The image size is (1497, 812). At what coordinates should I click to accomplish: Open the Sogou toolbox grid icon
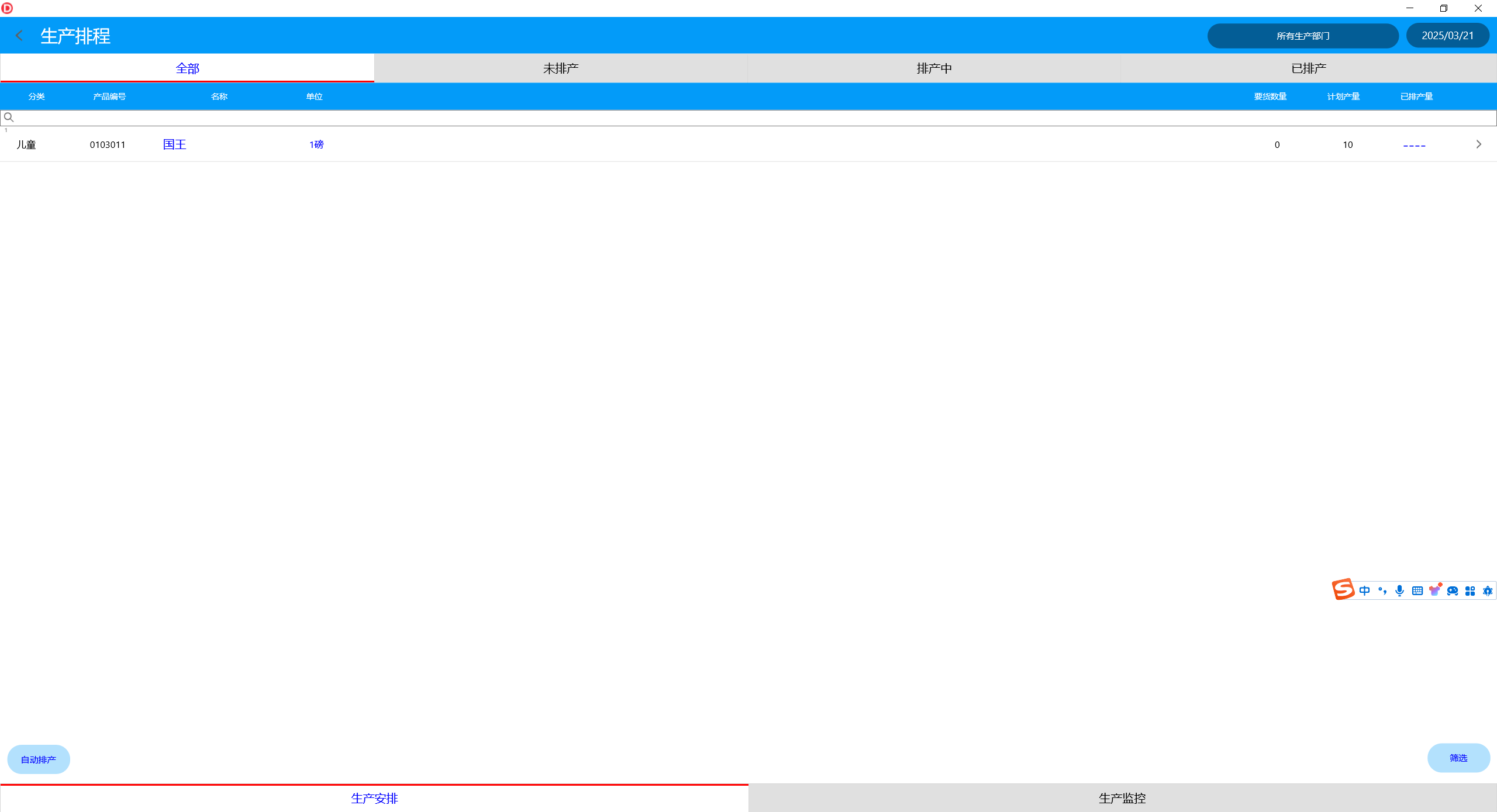(1470, 591)
